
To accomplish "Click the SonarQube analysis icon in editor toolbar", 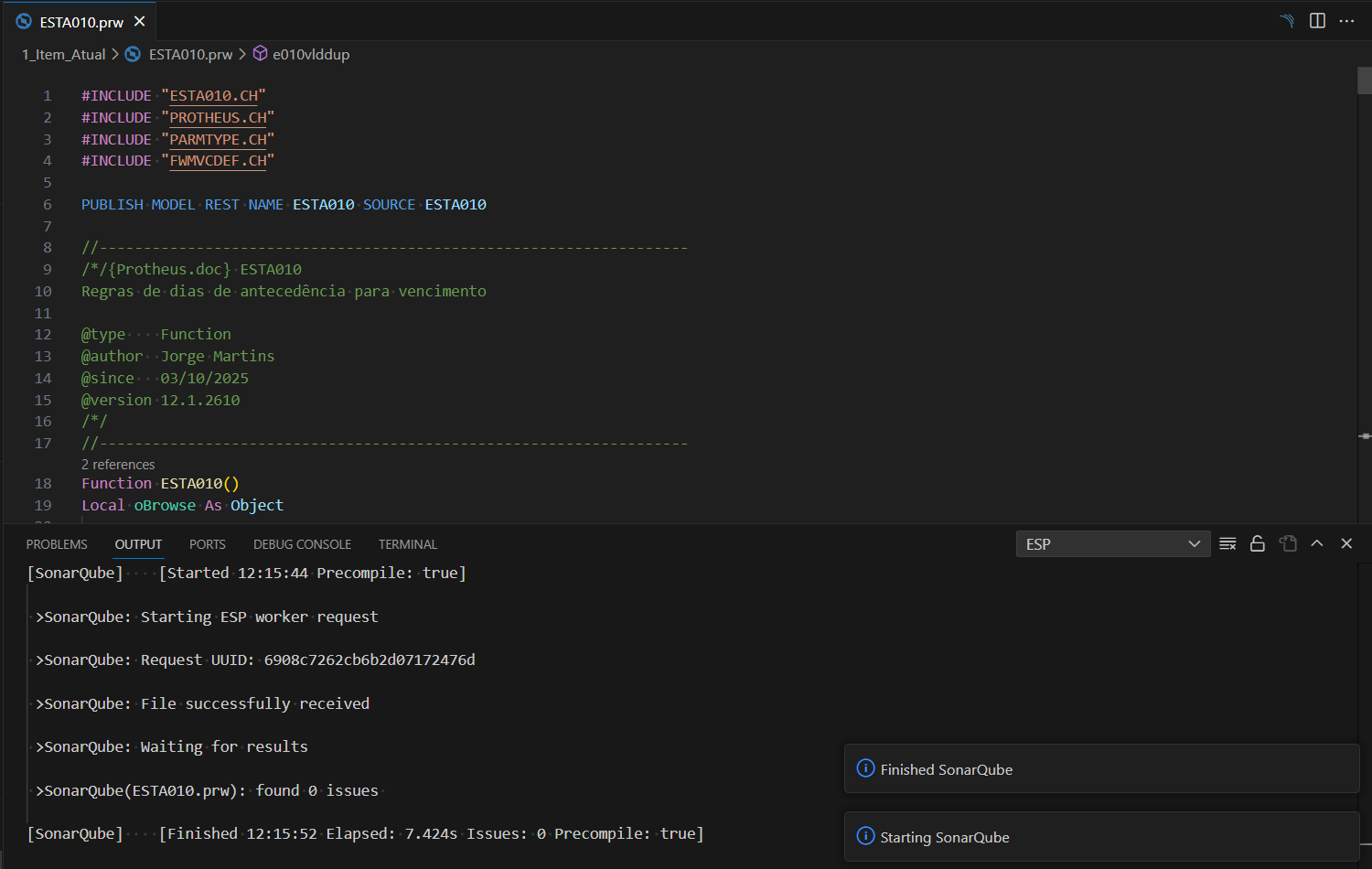I will coord(1287,21).
